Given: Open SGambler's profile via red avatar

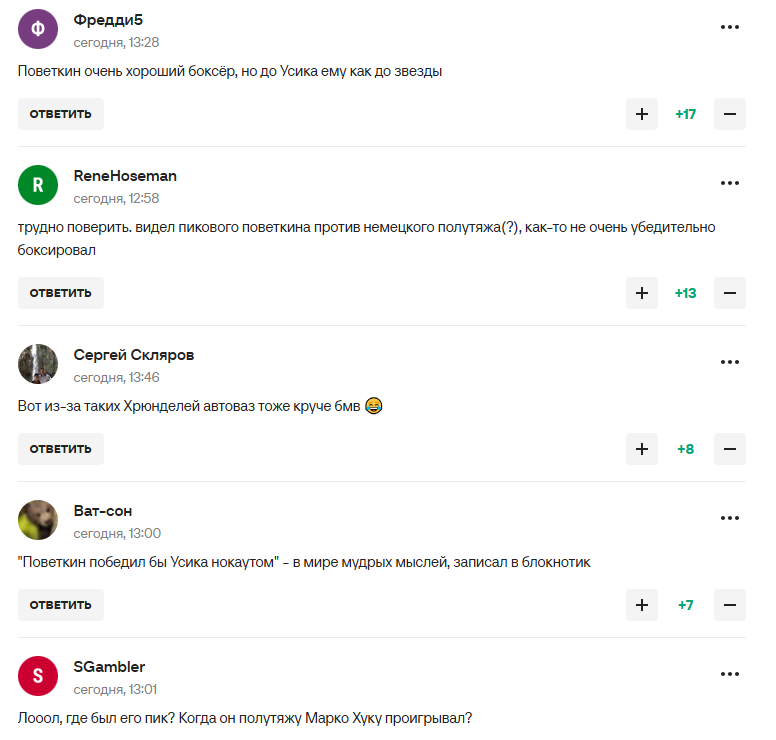Looking at the screenshot, I should tap(38, 676).
